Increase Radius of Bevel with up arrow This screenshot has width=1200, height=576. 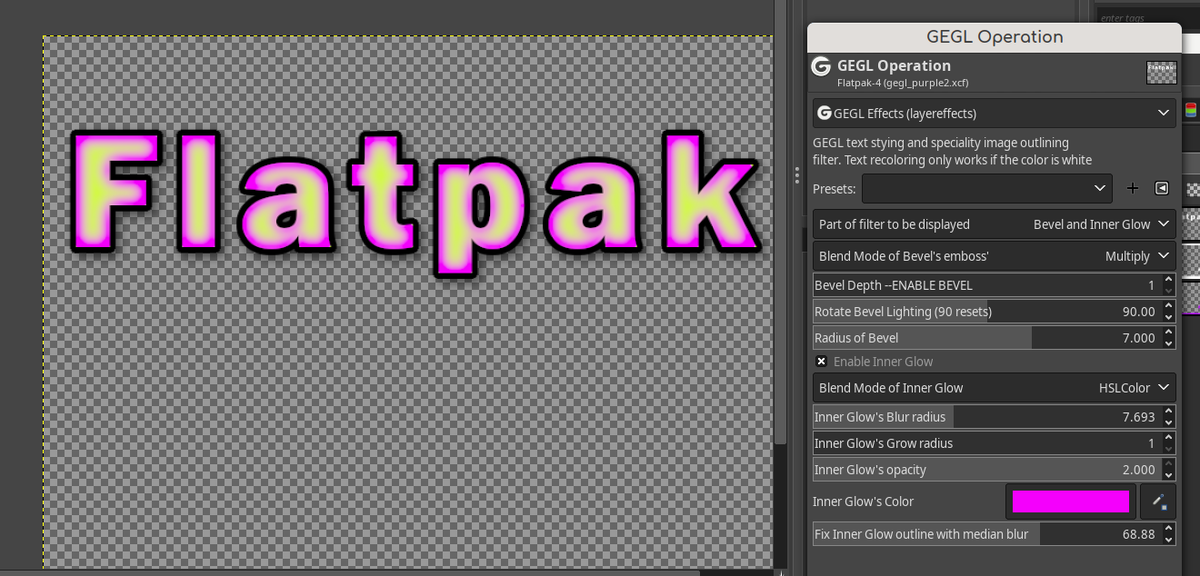click(1168, 332)
